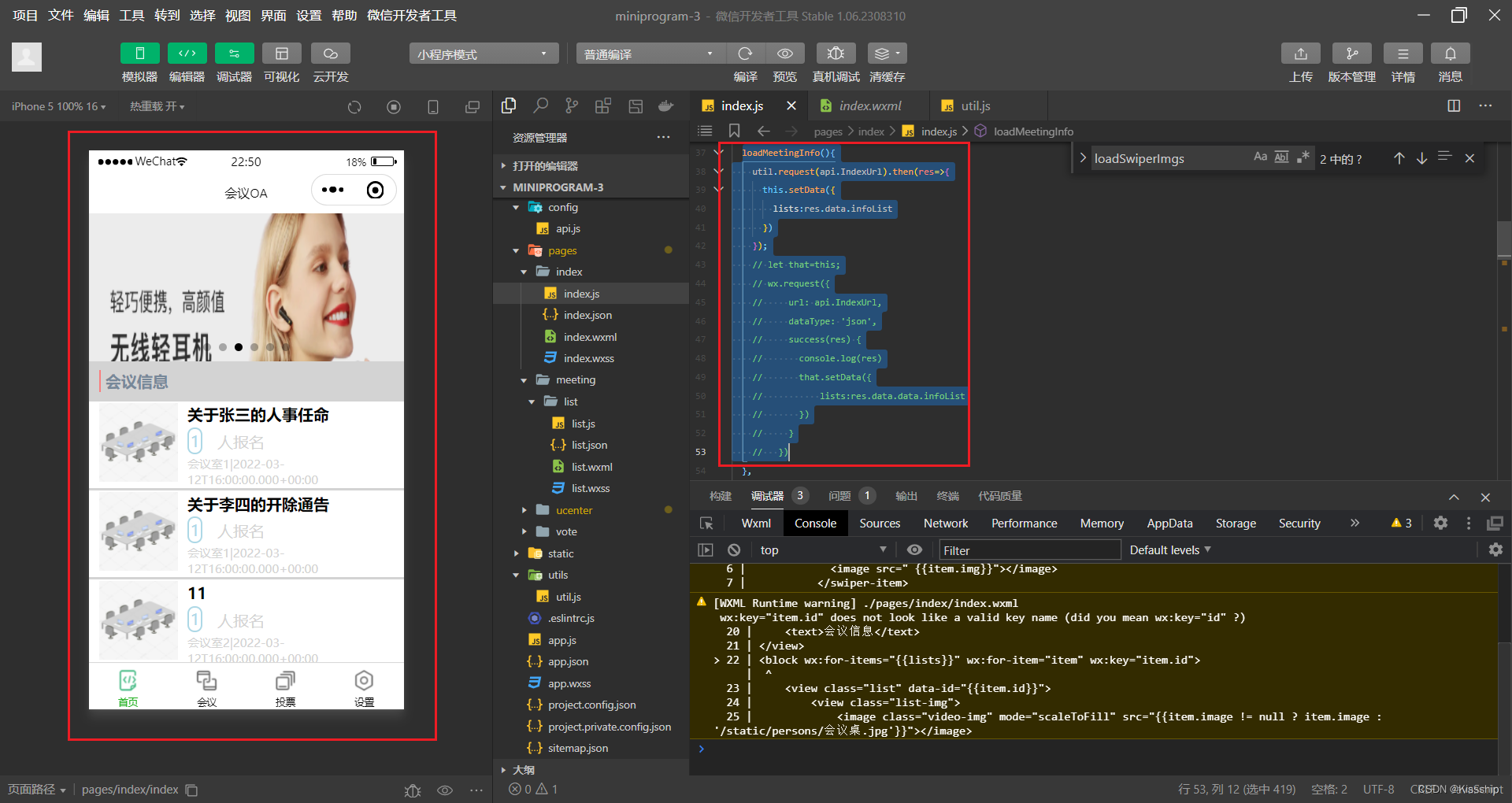Refresh the simulator
This screenshot has height=803, width=1512.
[x=354, y=107]
